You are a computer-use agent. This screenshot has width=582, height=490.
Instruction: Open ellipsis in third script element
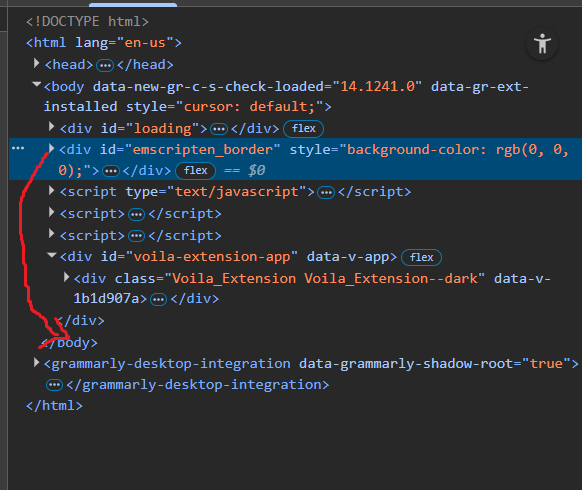pos(136,236)
